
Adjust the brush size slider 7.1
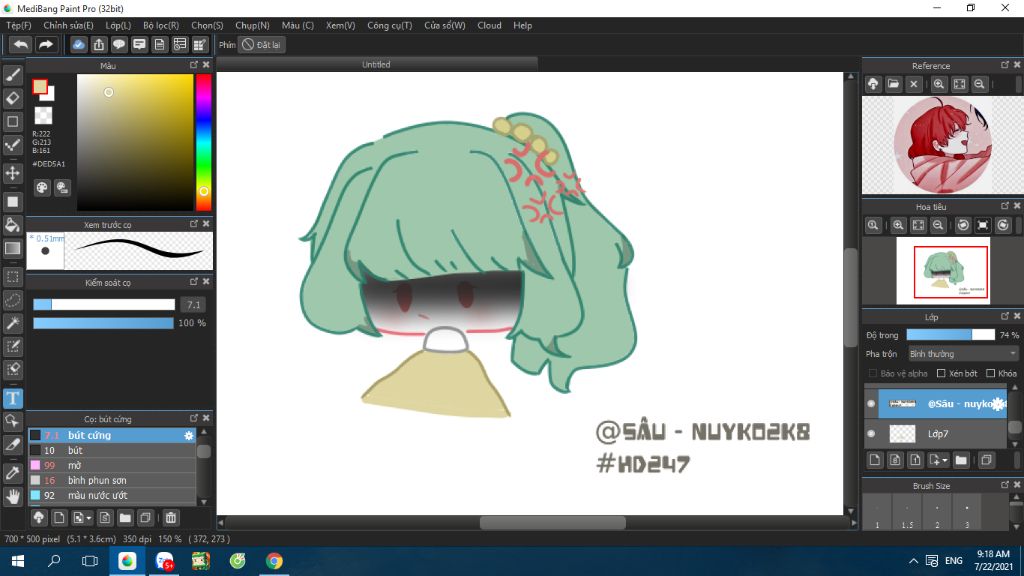104,304
